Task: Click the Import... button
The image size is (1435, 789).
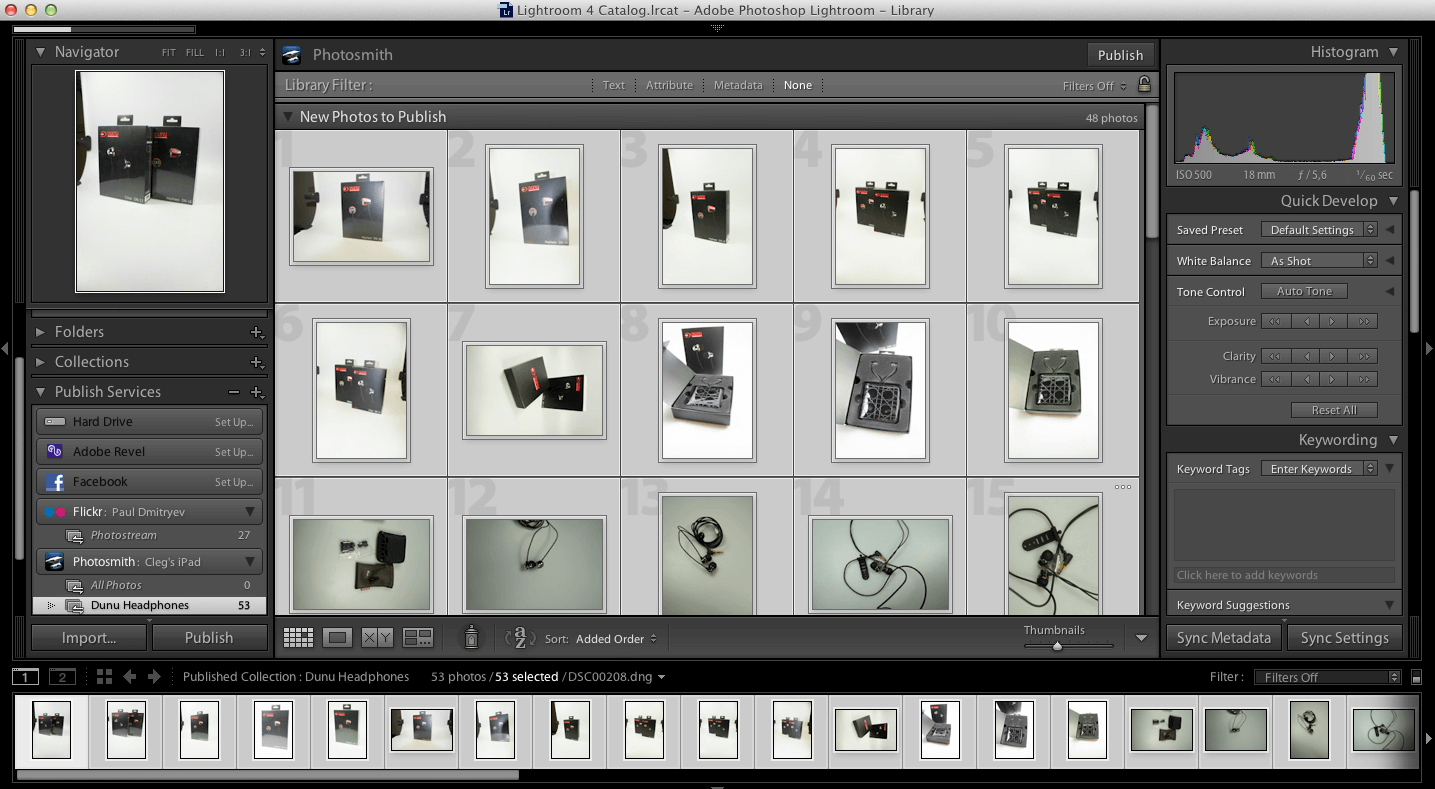Action: point(89,638)
